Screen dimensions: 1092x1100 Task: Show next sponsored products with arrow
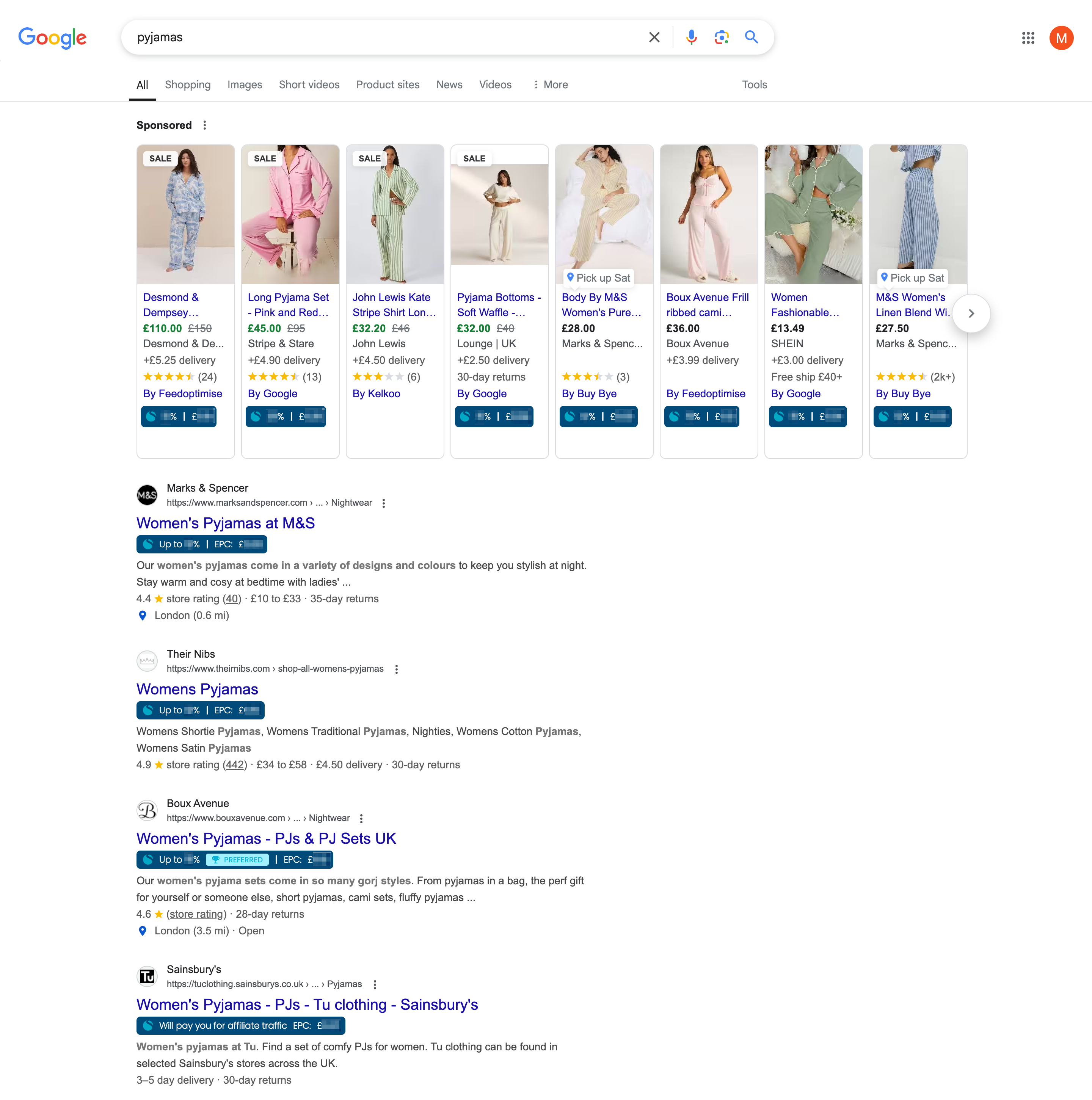click(x=971, y=314)
